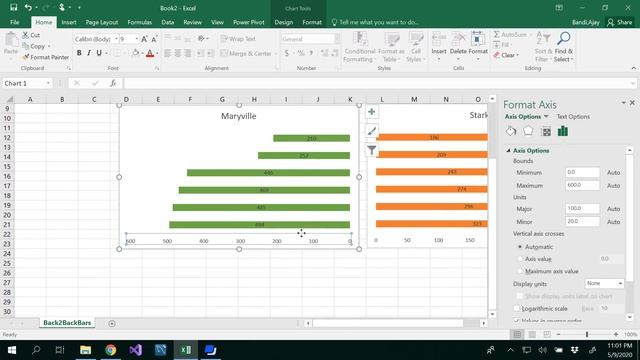640x360 pixels.
Task: Open the File tab
Action: click(15, 22)
